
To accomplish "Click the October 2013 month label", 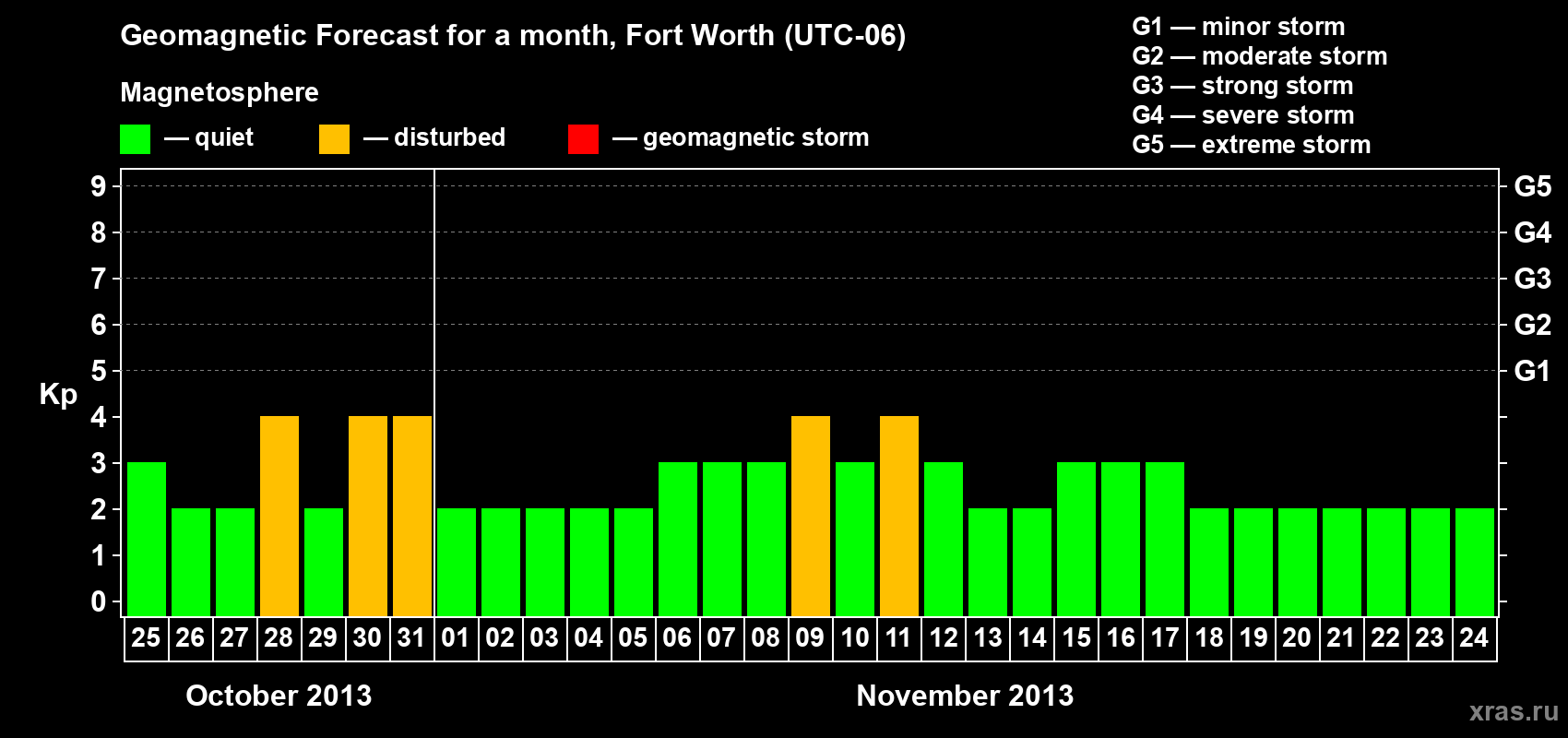I will (x=279, y=696).
